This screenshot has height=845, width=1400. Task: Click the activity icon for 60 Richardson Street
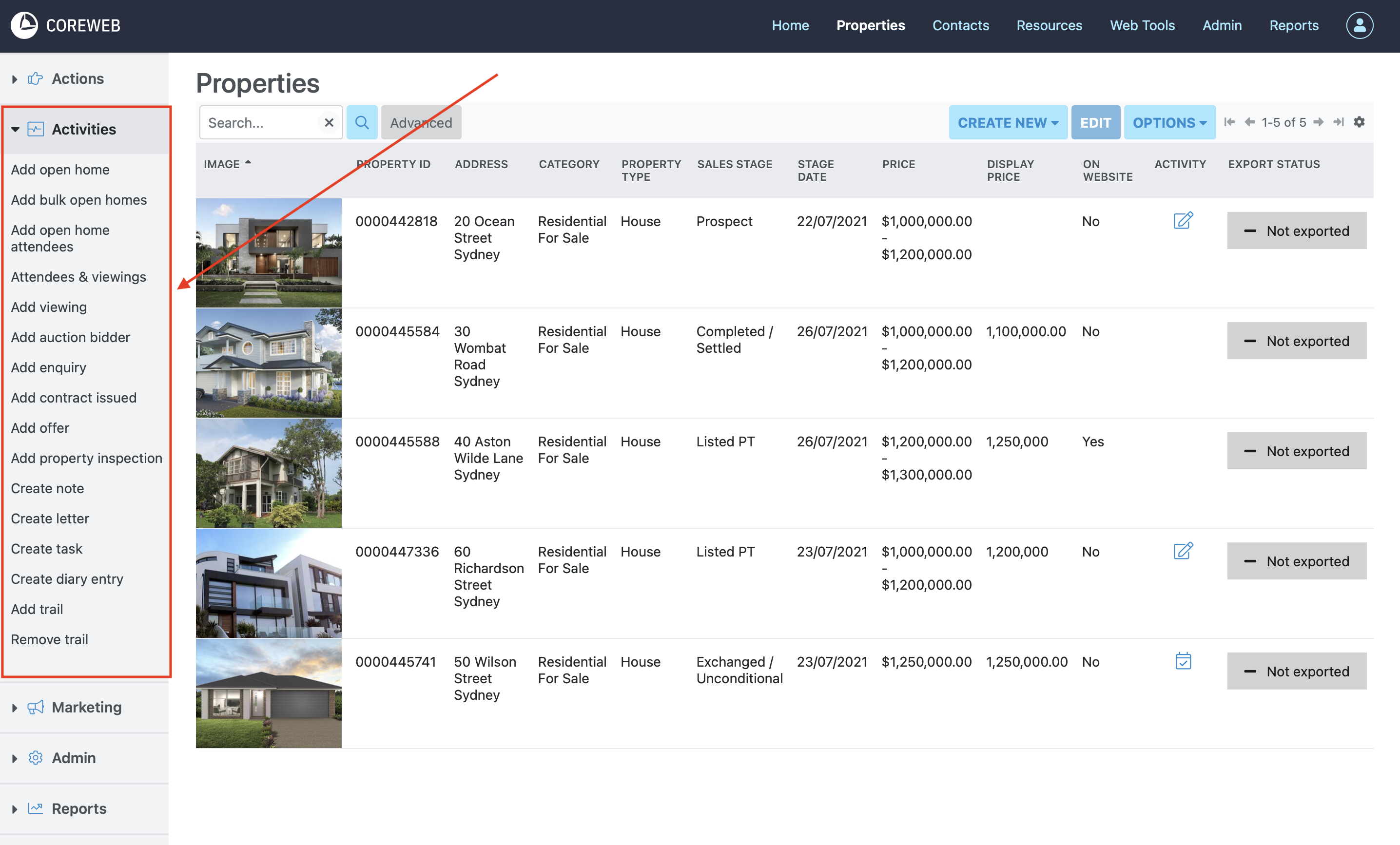pos(1183,551)
